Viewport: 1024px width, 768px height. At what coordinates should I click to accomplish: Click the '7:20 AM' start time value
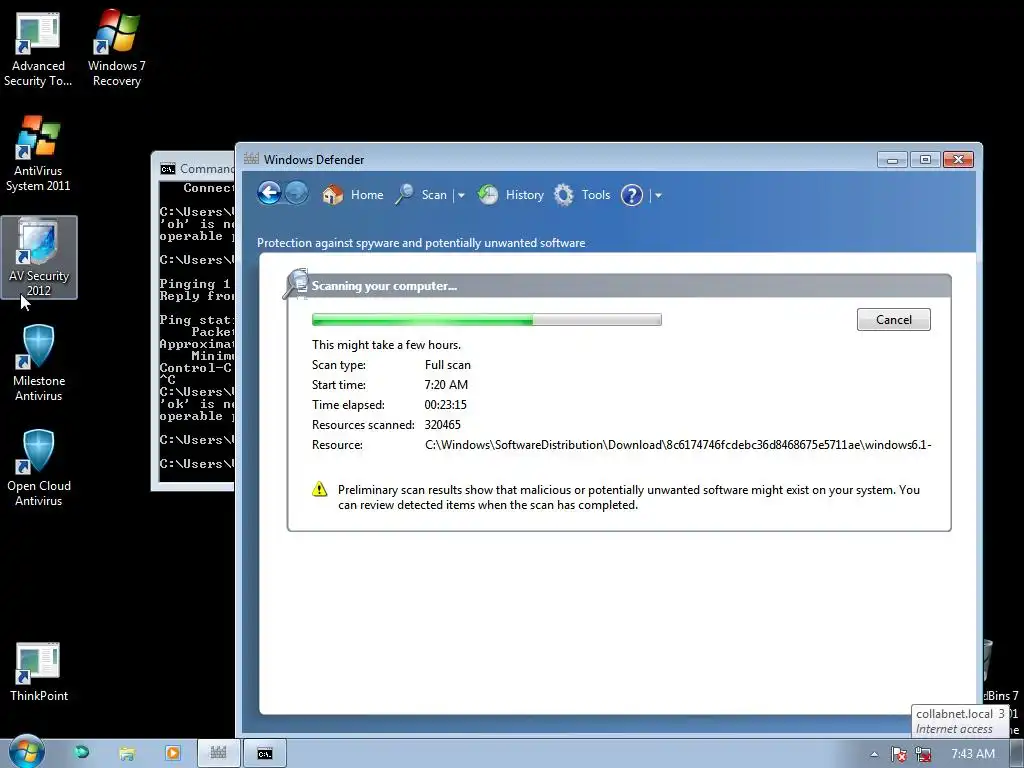[x=446, y=385]
